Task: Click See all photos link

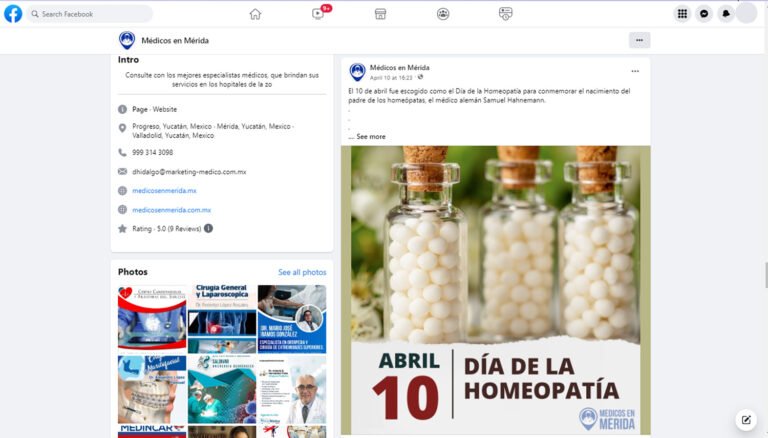Action: point(302,272)
